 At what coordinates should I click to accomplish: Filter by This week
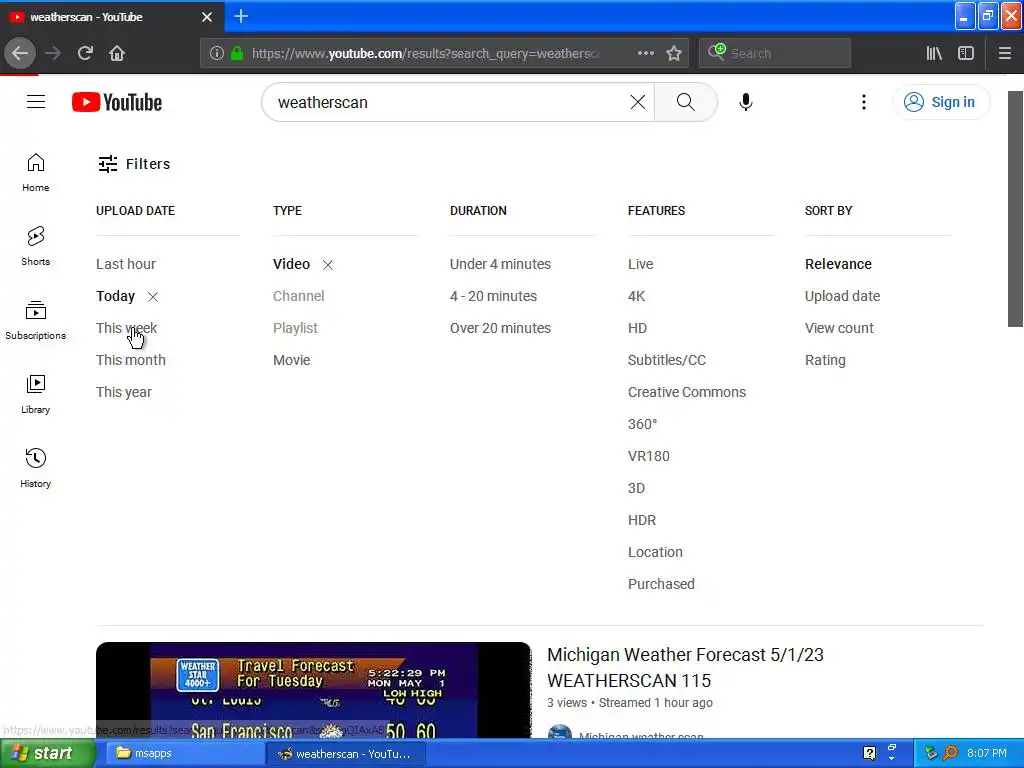coord(127,328)
